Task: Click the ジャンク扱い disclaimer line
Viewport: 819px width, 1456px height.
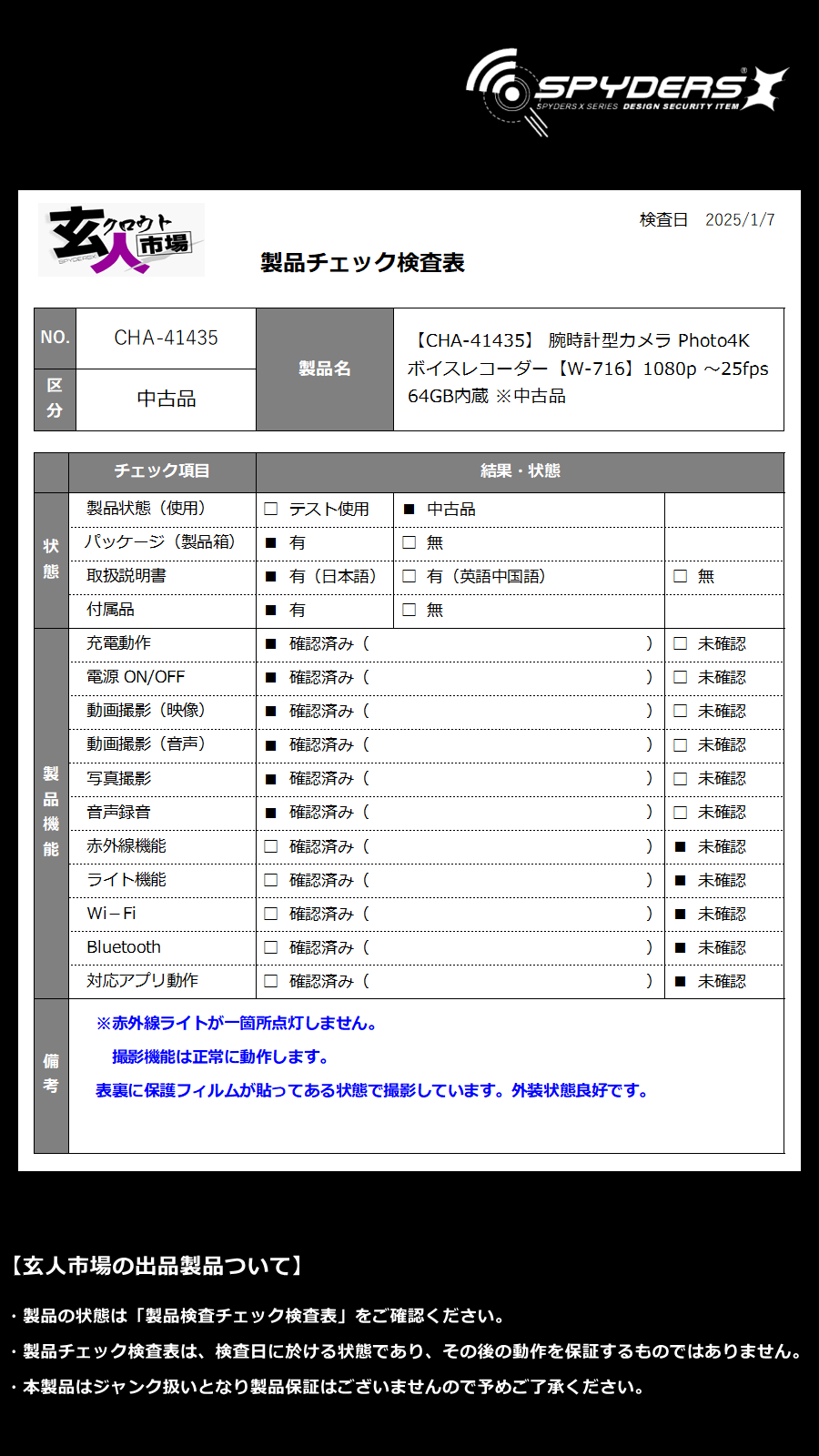Action: [328, 1387]
